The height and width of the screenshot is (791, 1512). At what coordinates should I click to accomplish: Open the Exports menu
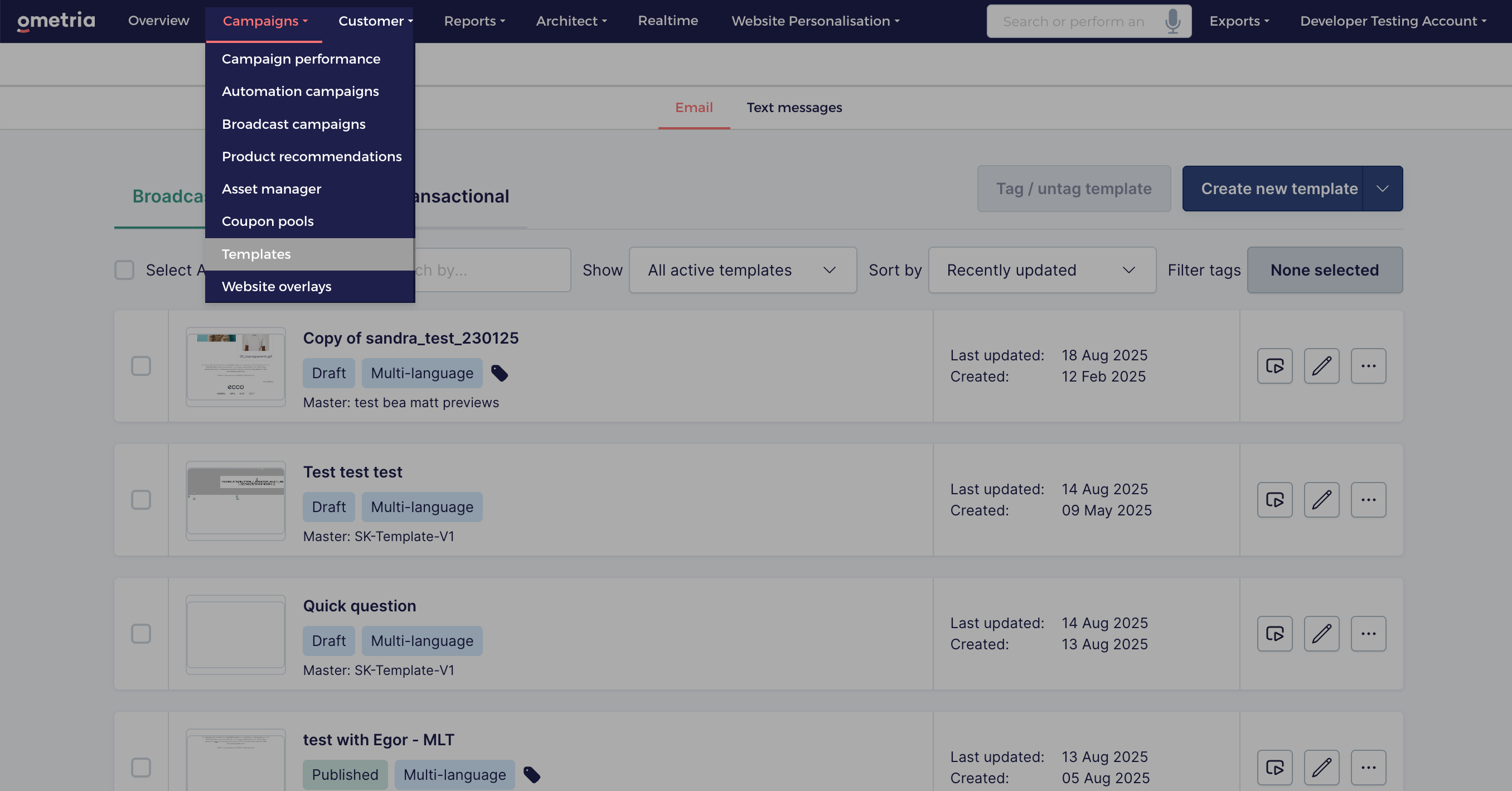[x=1239, y=21]
